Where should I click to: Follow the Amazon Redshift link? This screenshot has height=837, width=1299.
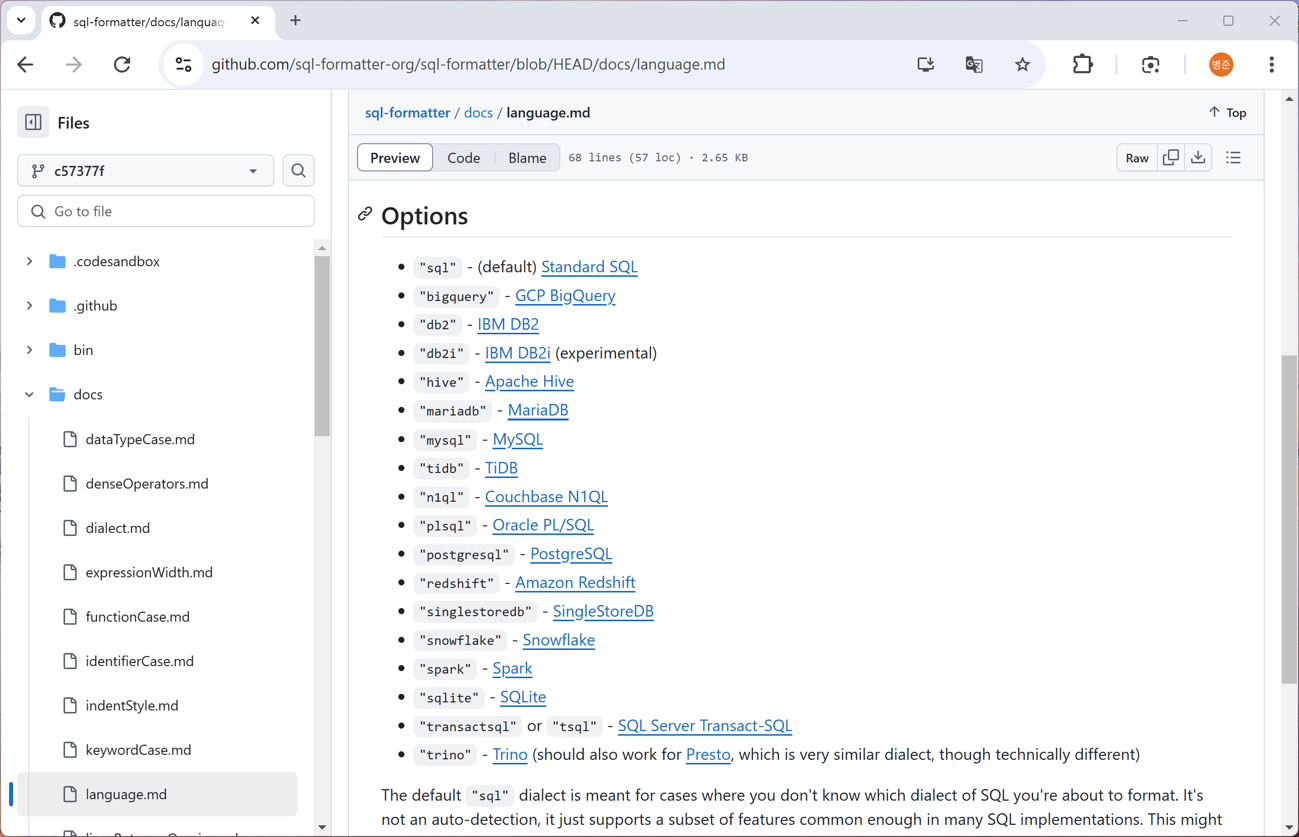[575, 583]
